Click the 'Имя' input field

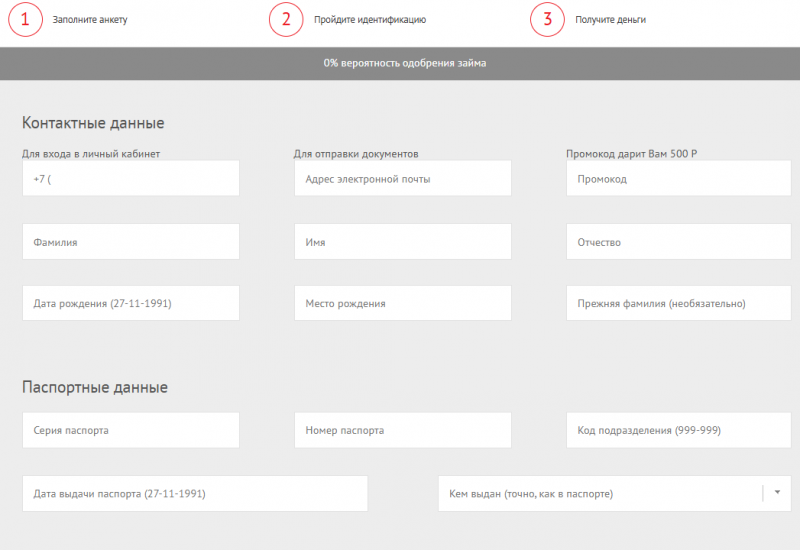point(403,242)
